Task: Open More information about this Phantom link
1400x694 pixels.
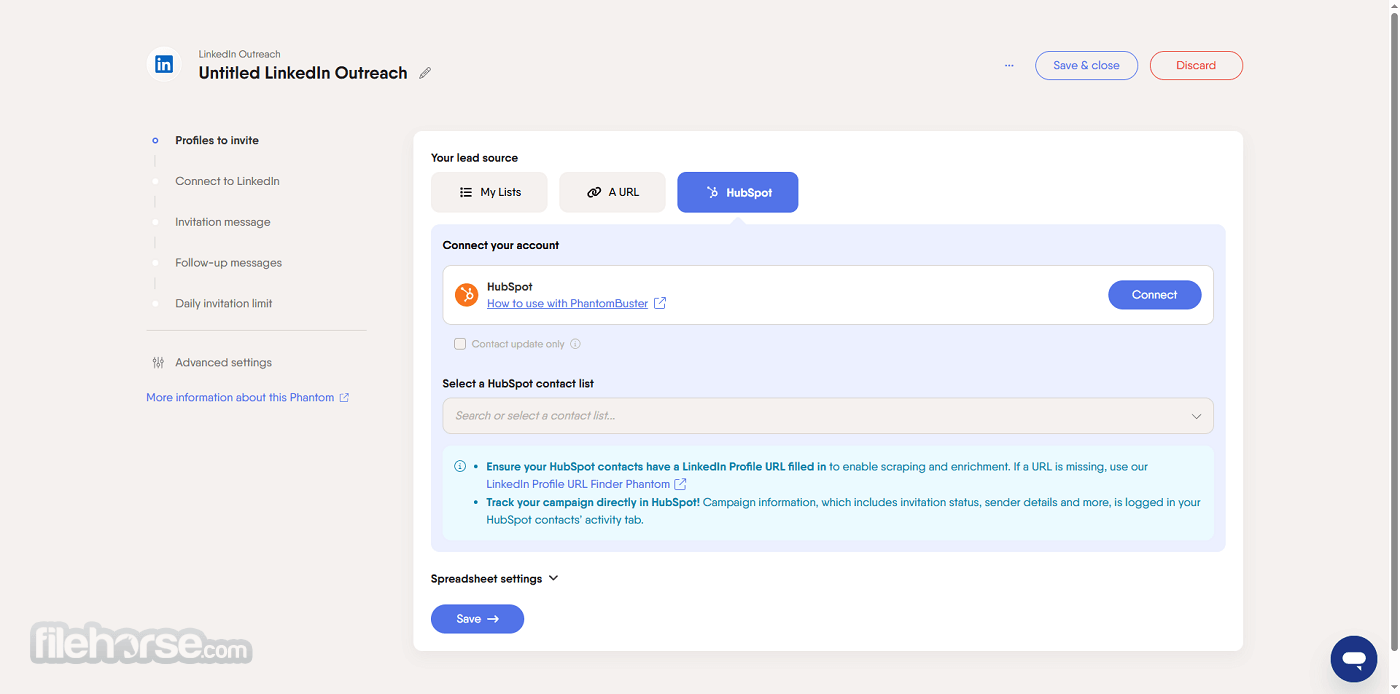Action: [240, 398]
